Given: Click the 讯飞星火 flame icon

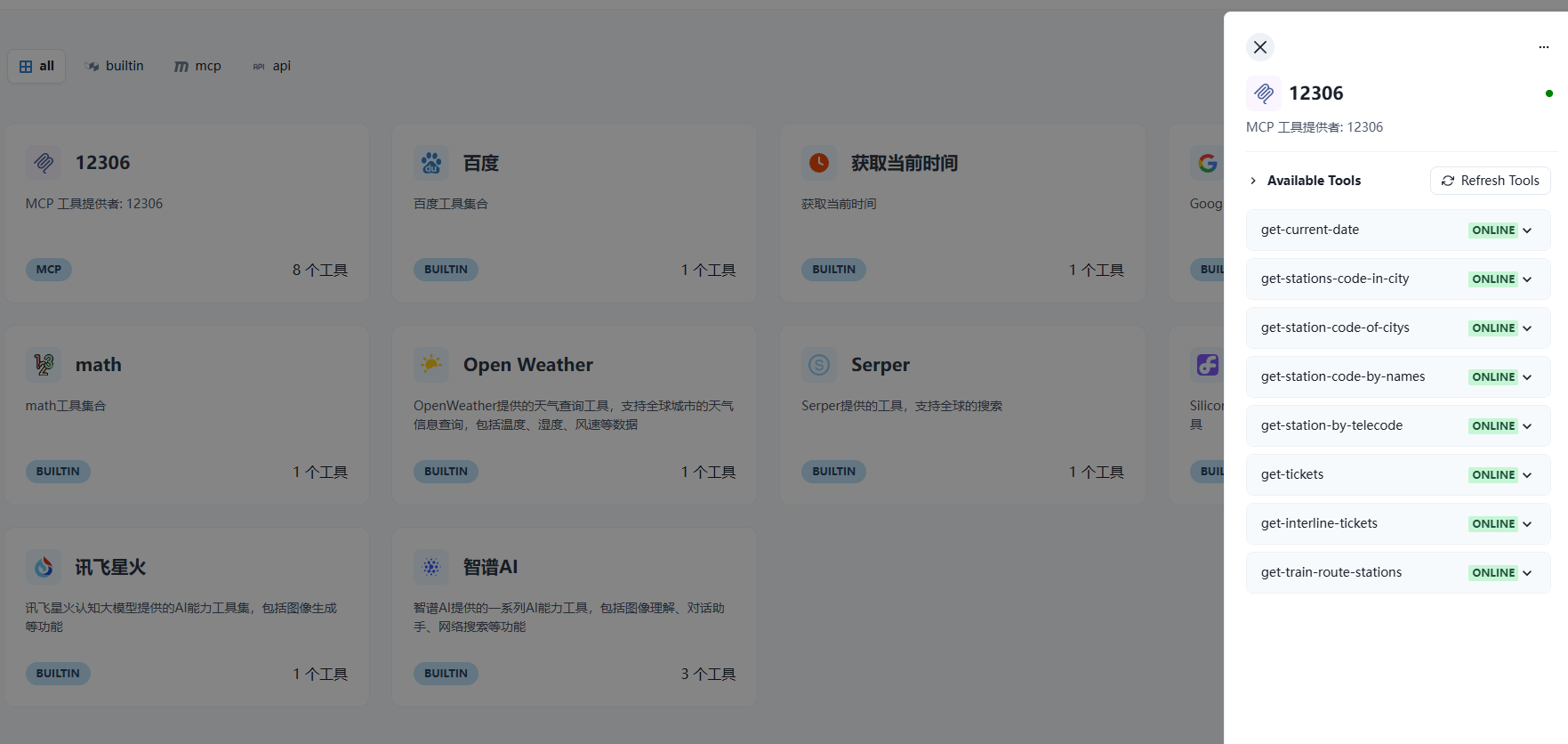Looking at the screenshot, I should (44, 567).
